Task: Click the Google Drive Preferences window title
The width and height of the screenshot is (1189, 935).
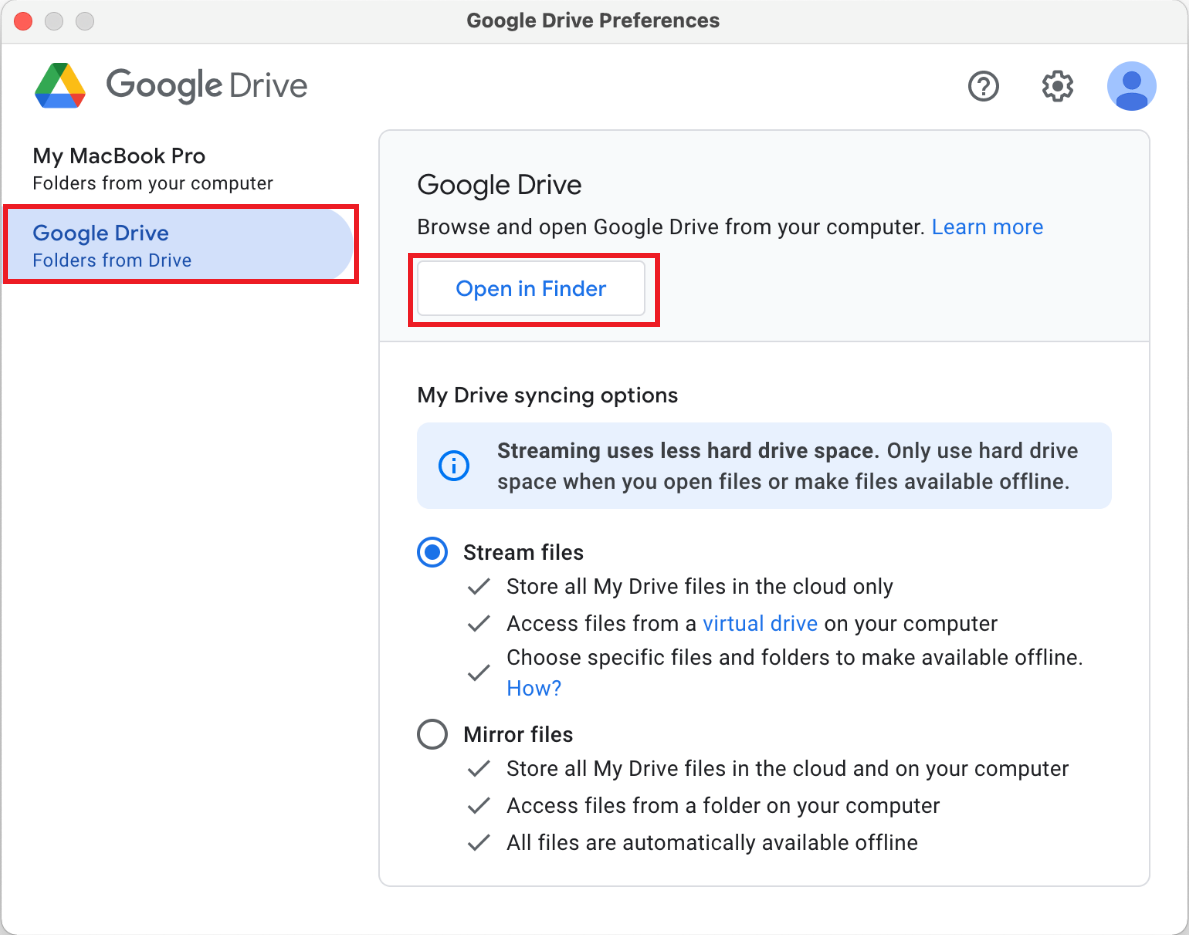Action: (x=593, y=20)
